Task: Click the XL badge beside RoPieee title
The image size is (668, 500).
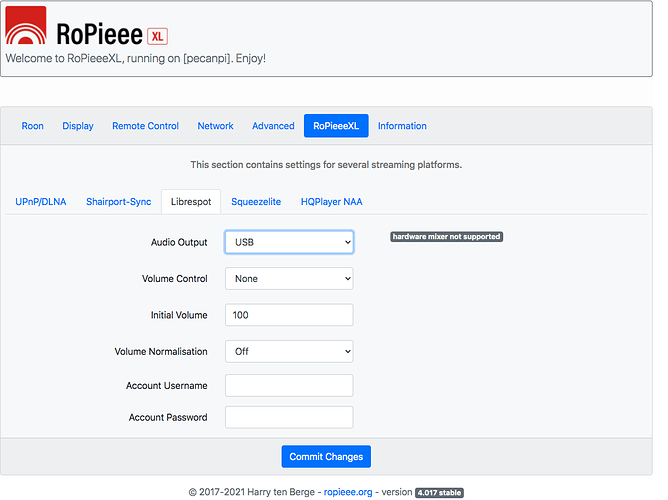Action: coord(157,36)
